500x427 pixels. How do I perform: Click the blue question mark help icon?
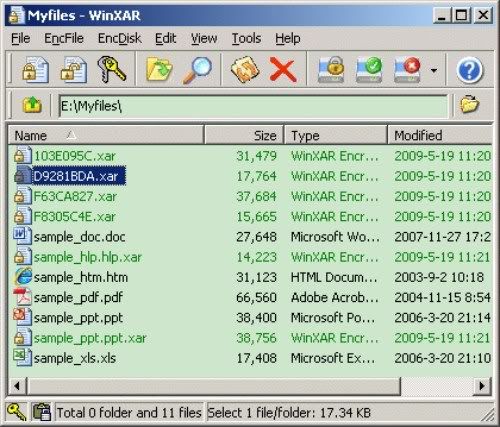[469, 70]
